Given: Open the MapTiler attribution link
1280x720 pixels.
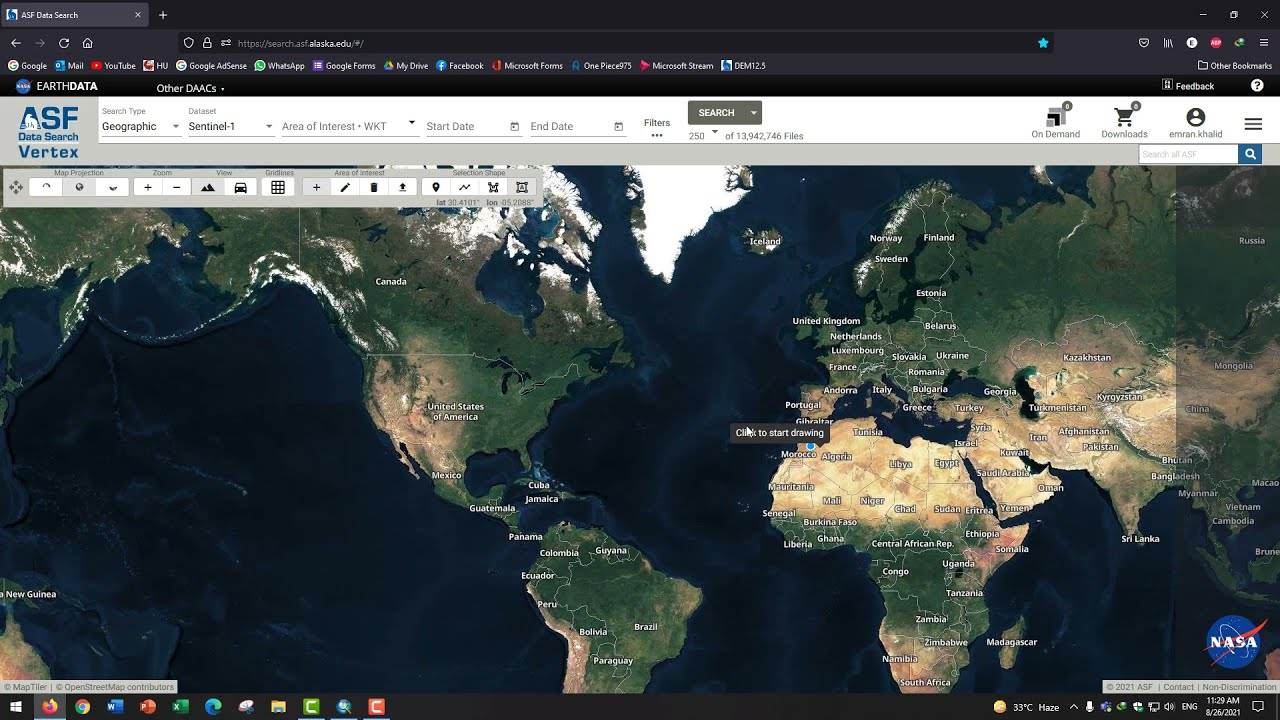Looking at the screenshot, I should [24, 687].
